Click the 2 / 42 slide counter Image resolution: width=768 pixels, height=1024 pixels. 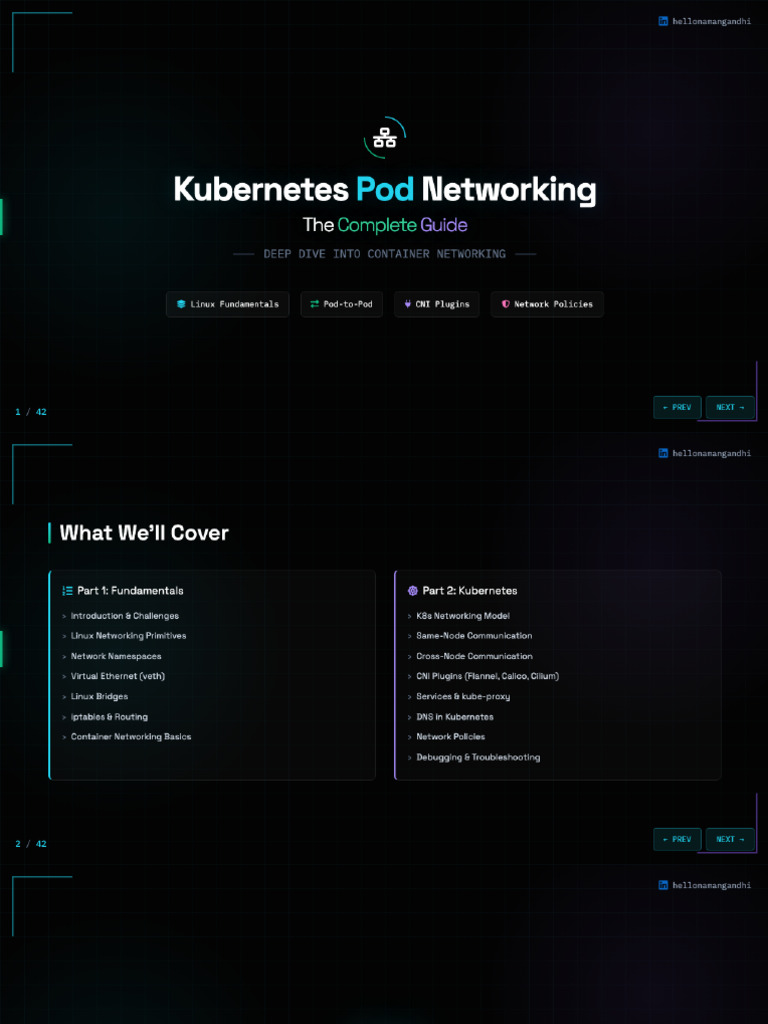[x=31, y=844]
